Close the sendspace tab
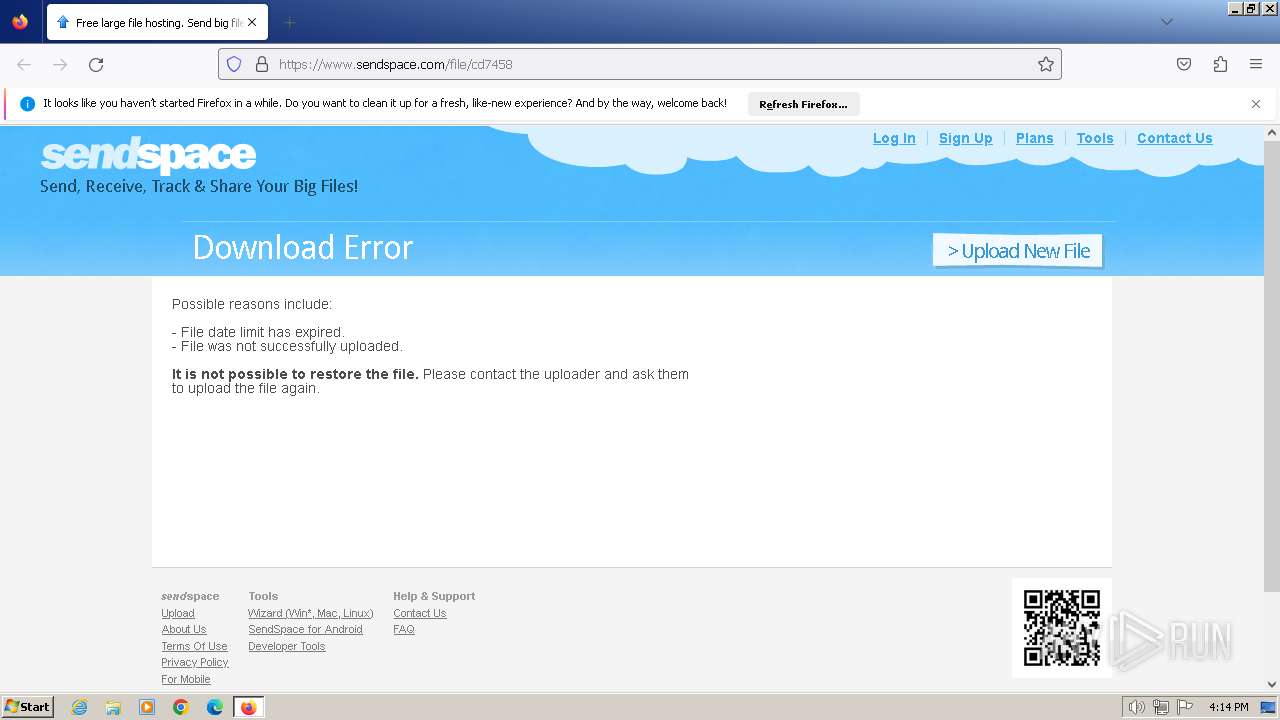 [252, 22]
